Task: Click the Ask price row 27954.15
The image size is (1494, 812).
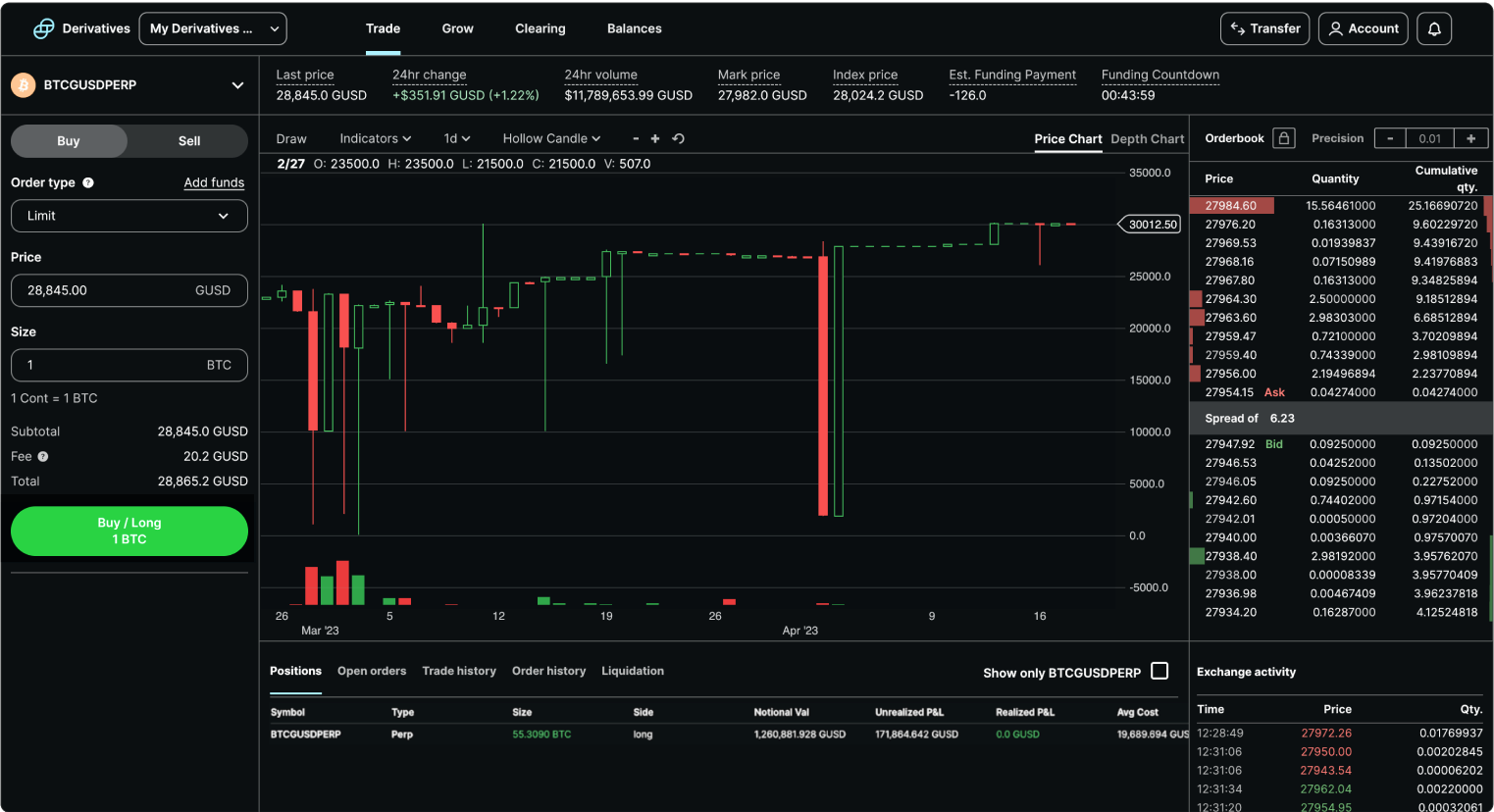Action: pos(1341,392)
